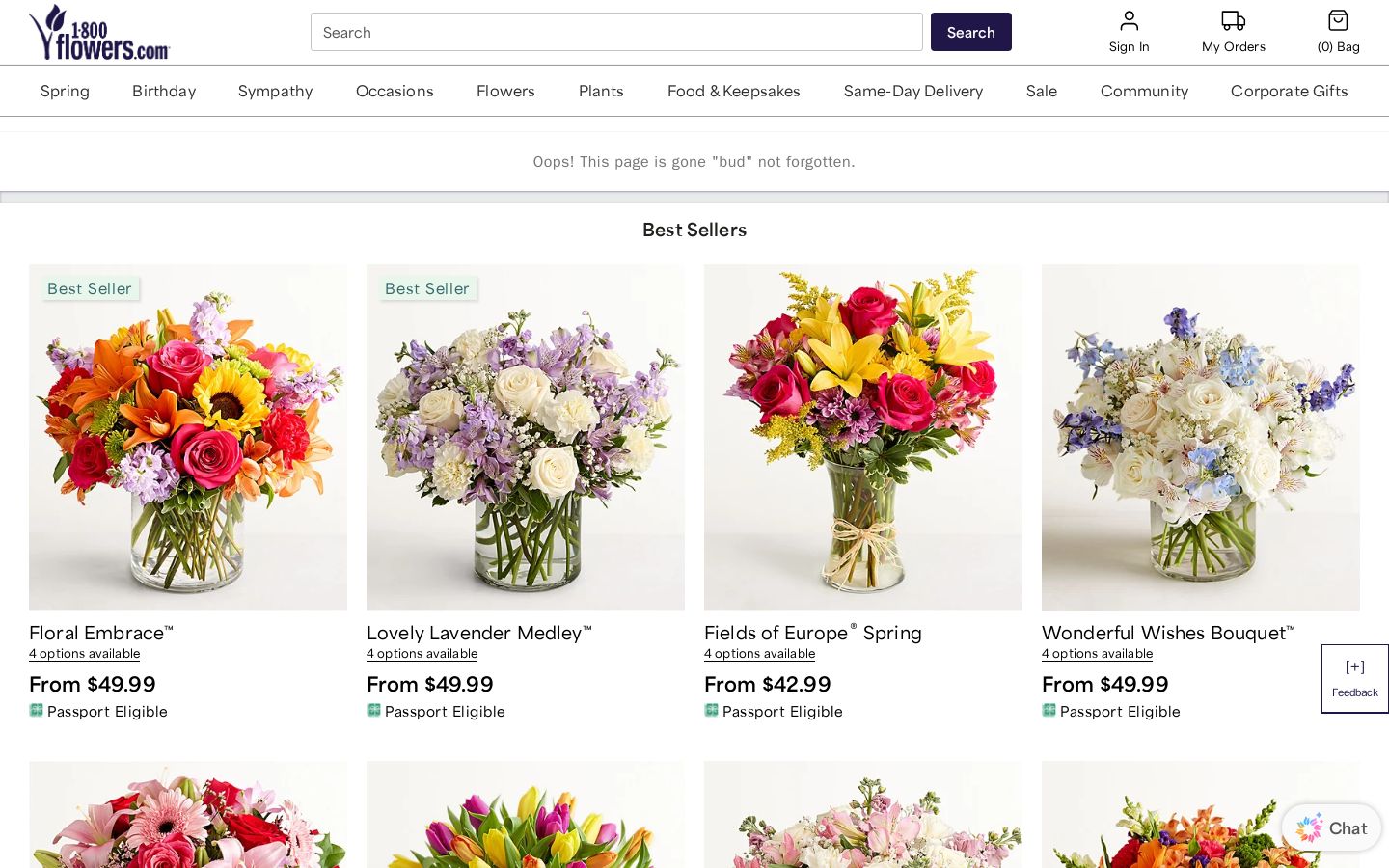Open My Orders truck icon
1389x868 pixels.
(x=1233, y=21)
